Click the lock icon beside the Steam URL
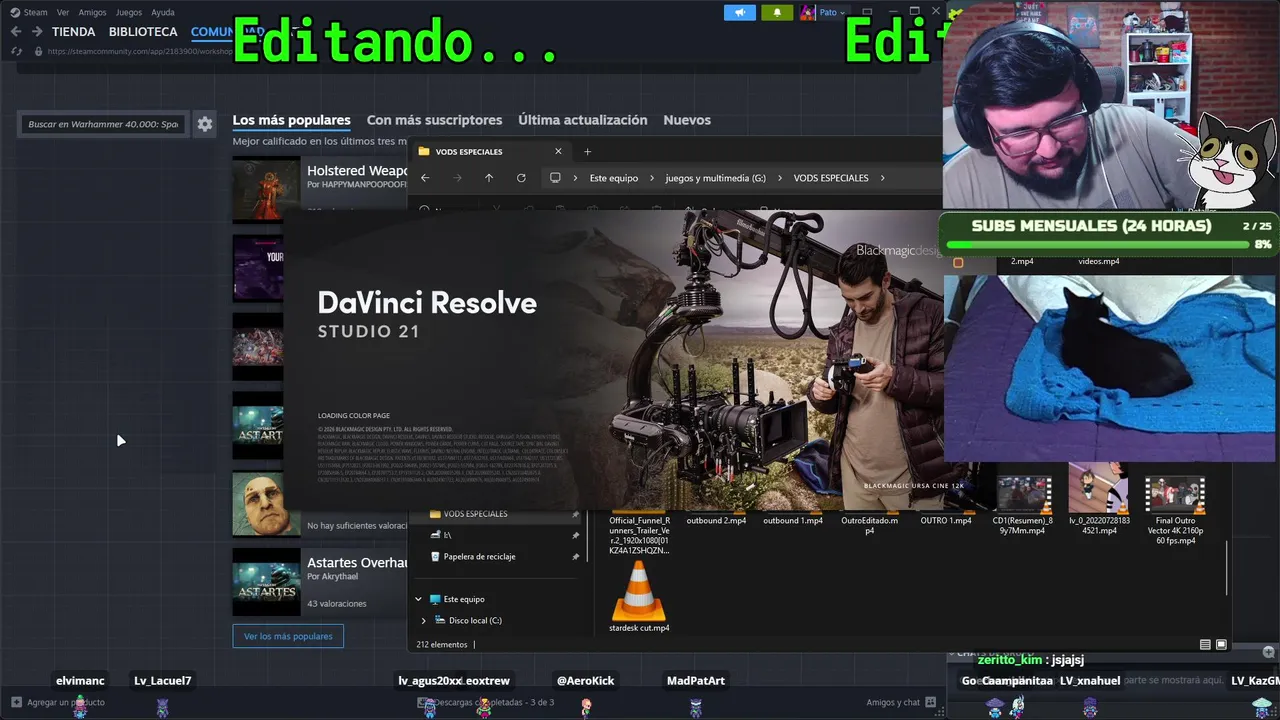The image size is (1280, 720). click(38, 51)
